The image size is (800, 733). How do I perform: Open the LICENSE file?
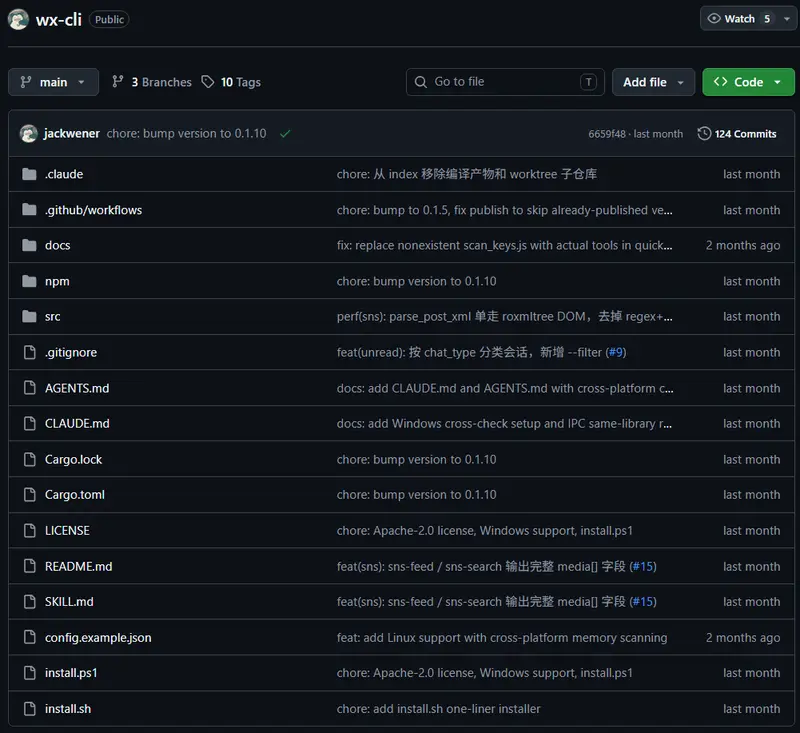[67, 530]
